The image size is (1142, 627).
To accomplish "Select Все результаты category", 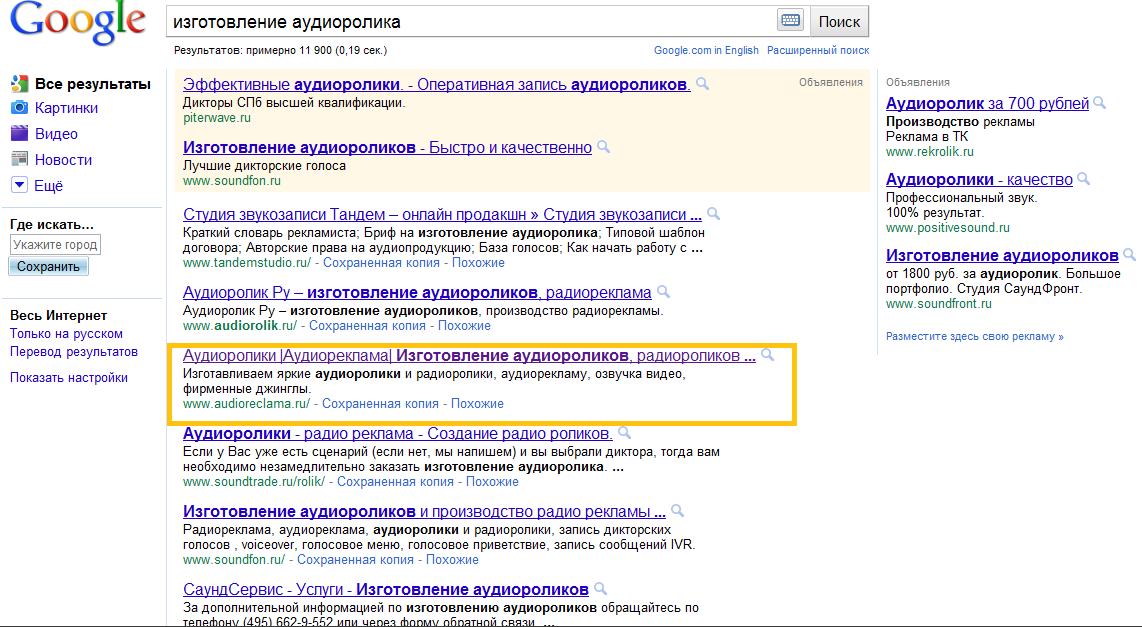I will point(92,84).
